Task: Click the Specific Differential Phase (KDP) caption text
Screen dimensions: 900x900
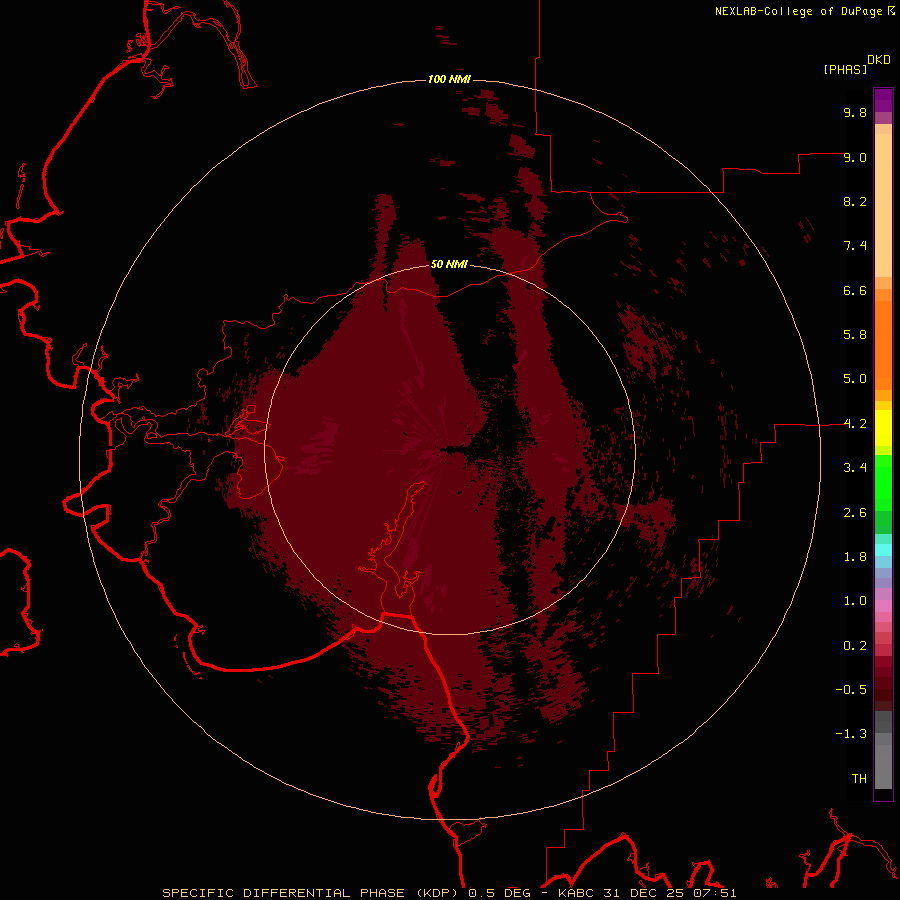Action: coord(313,893)
